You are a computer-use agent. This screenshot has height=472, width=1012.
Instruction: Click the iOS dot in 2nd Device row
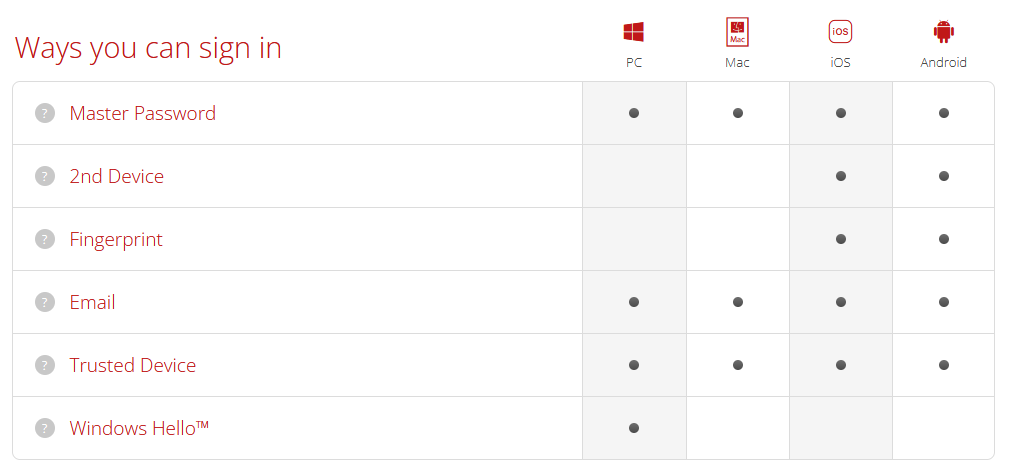pyautogui.click(x=840, y=176)
